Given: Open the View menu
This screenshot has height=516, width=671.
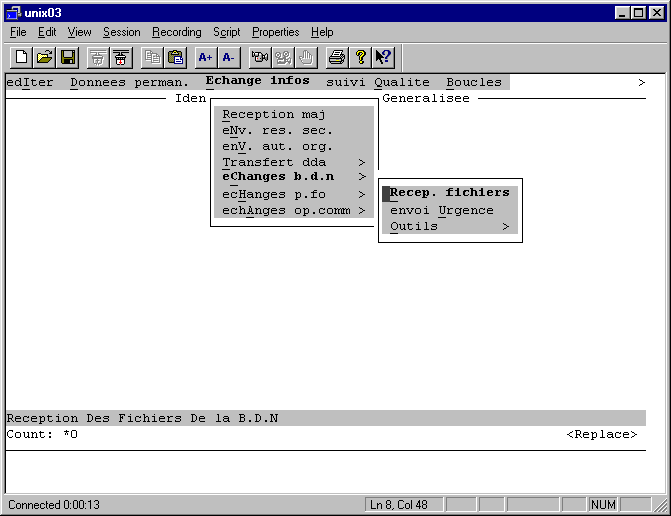Looking at the screenshot, I should 79,32.
